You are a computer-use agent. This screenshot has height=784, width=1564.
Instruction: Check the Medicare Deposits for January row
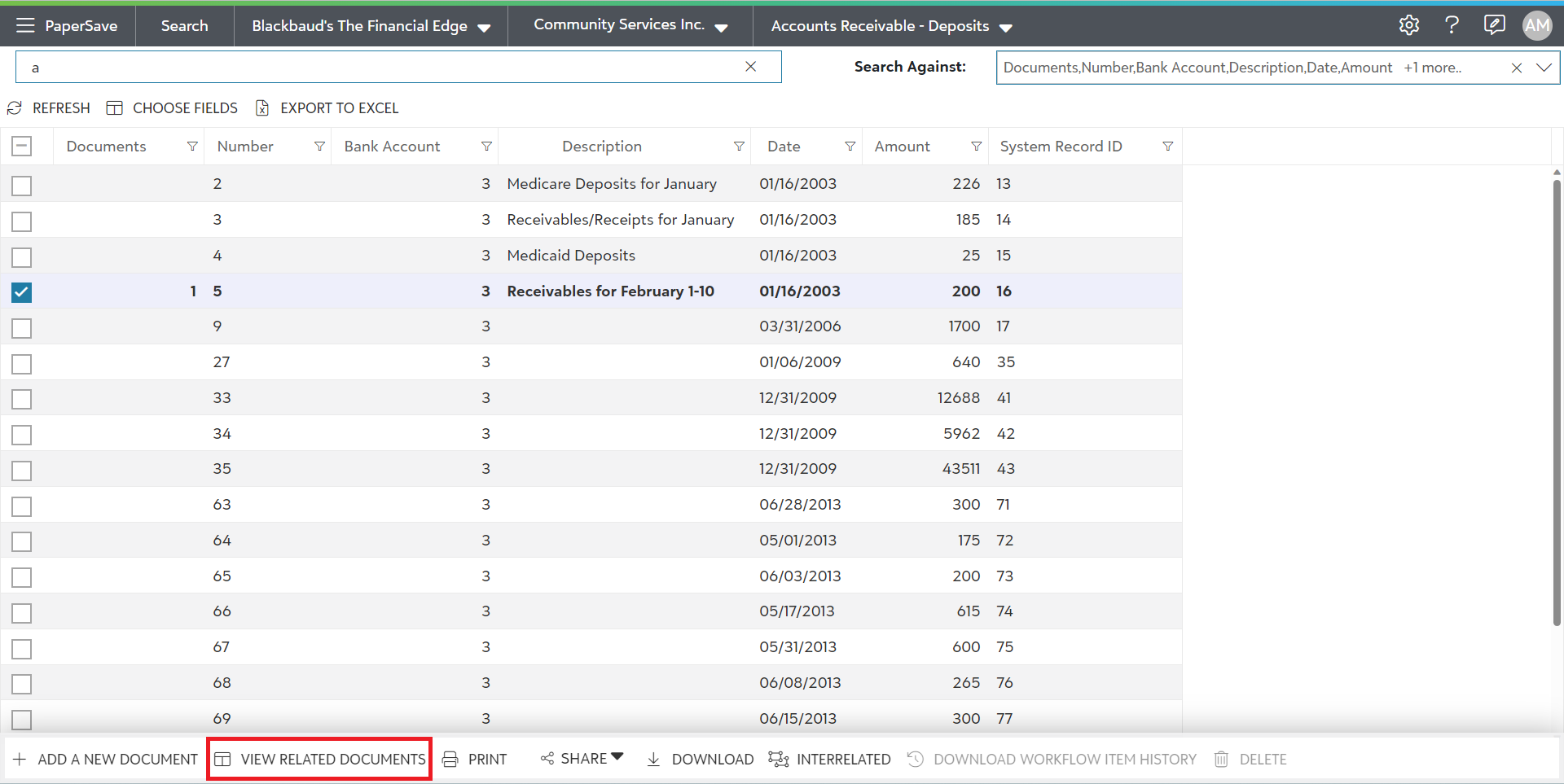point(22,186)
